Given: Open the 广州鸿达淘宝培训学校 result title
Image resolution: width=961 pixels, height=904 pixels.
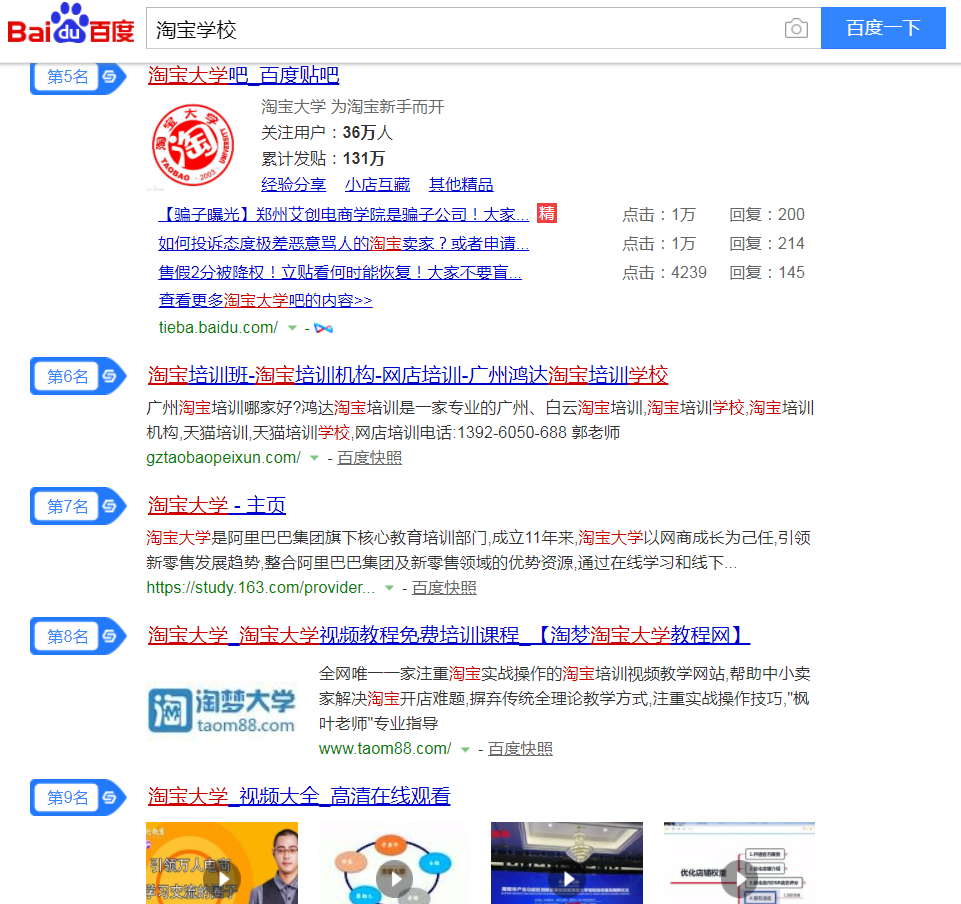Looking at the screenshot, I should click(x=408, y=375).
